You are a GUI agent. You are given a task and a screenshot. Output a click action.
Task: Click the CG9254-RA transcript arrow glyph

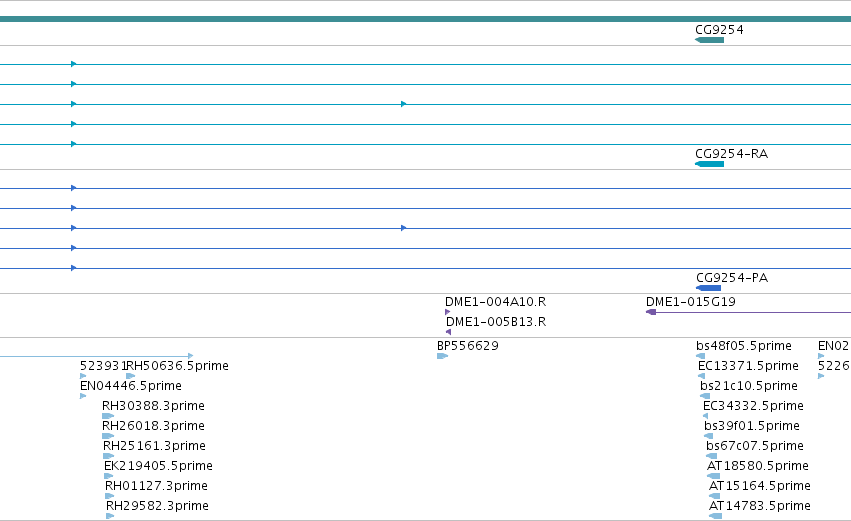click(x=709, y=164)
